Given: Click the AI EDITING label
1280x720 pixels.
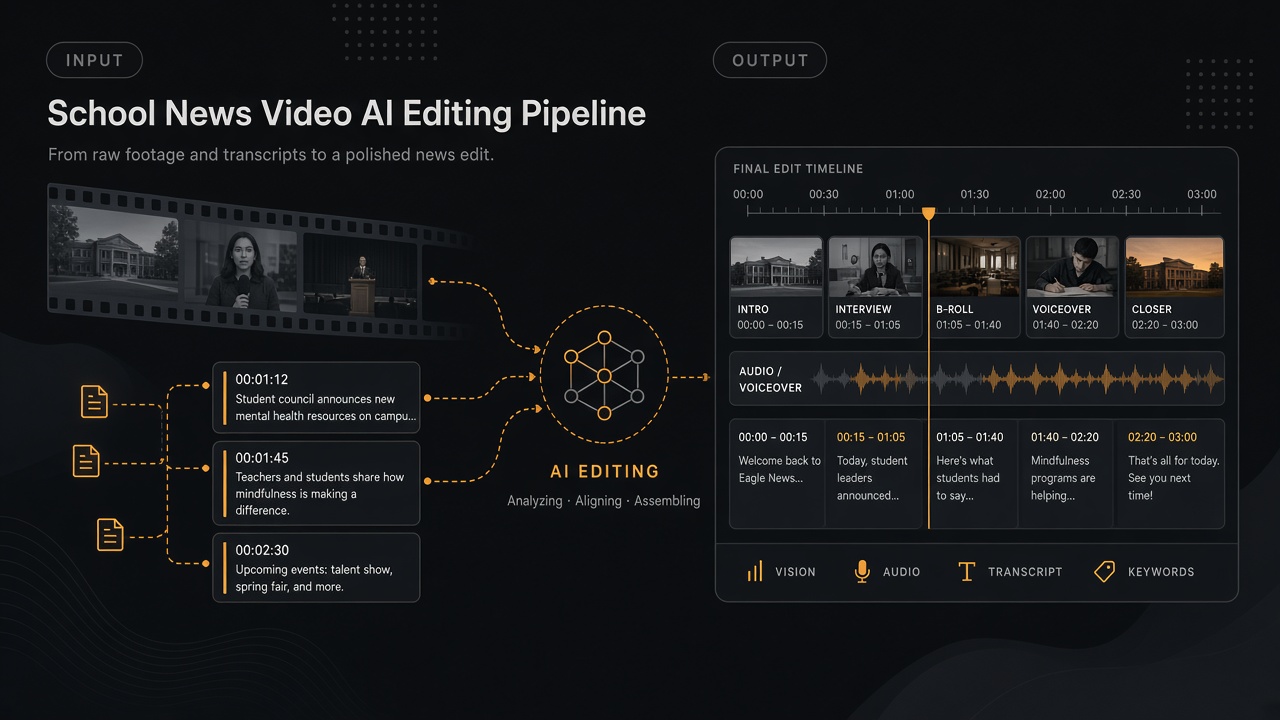Looking at the screenshot, I should coord(604,471).
